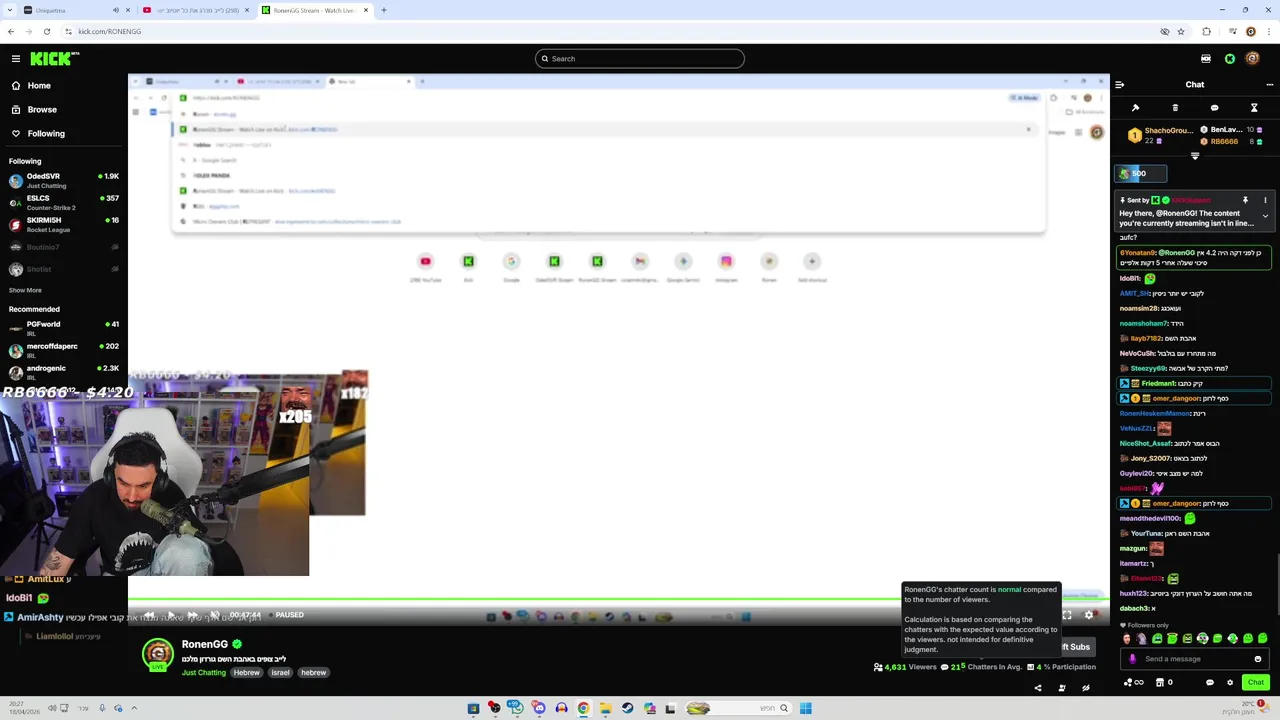
Task: Click the Gift Subs button
Action: click(x=1076, y=647)
